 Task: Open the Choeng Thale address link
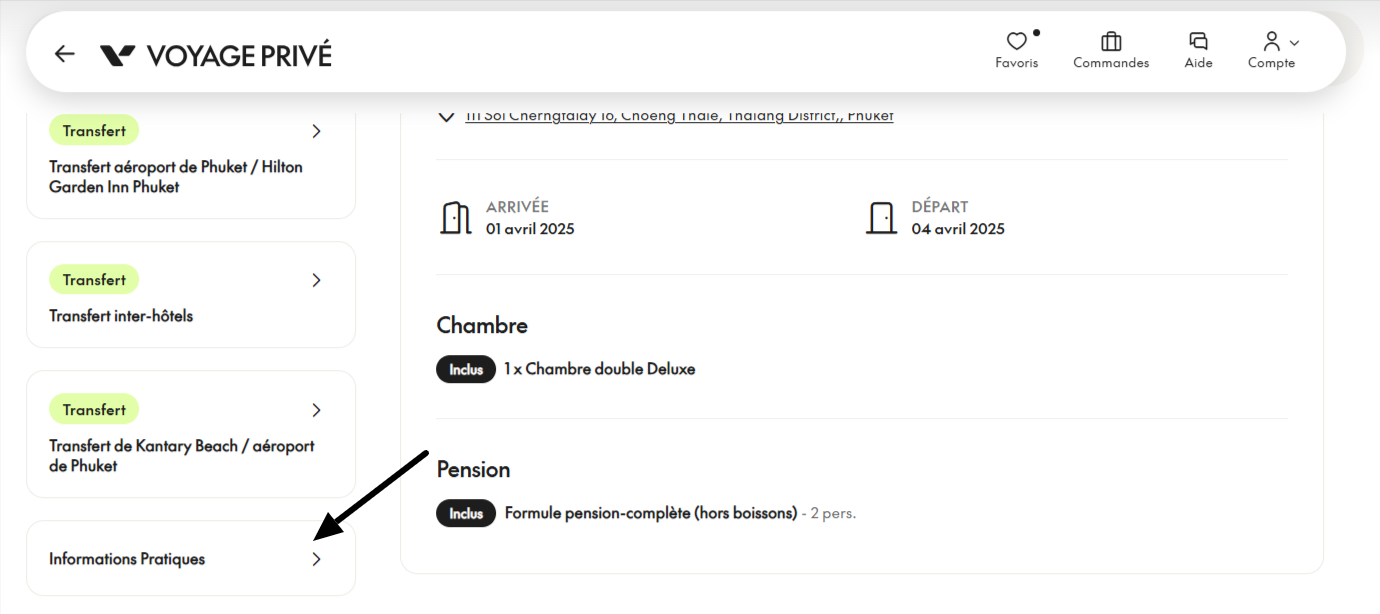click(x=679, y=116)
